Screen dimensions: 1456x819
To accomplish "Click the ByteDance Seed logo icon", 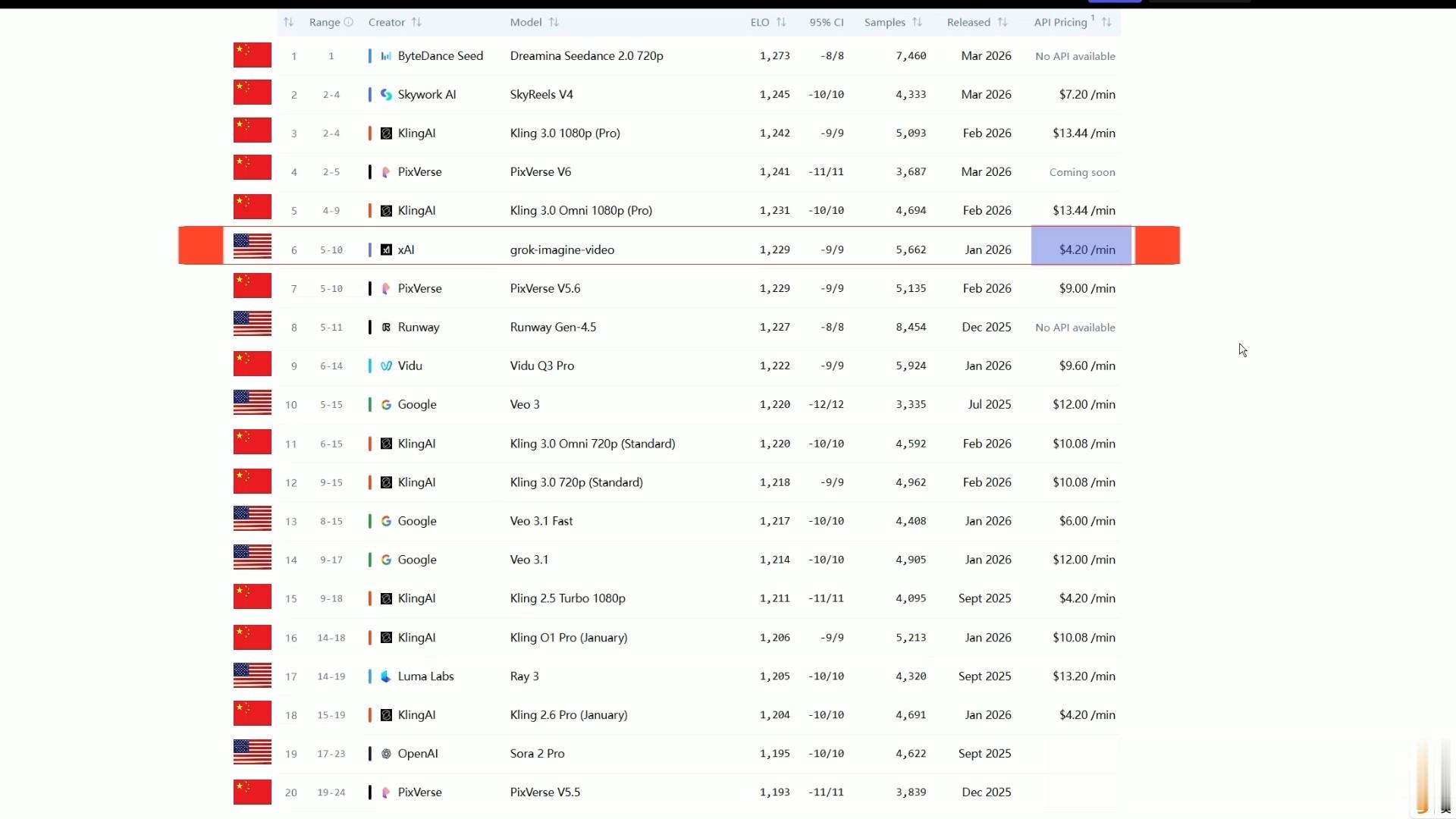I will [386, 56].
